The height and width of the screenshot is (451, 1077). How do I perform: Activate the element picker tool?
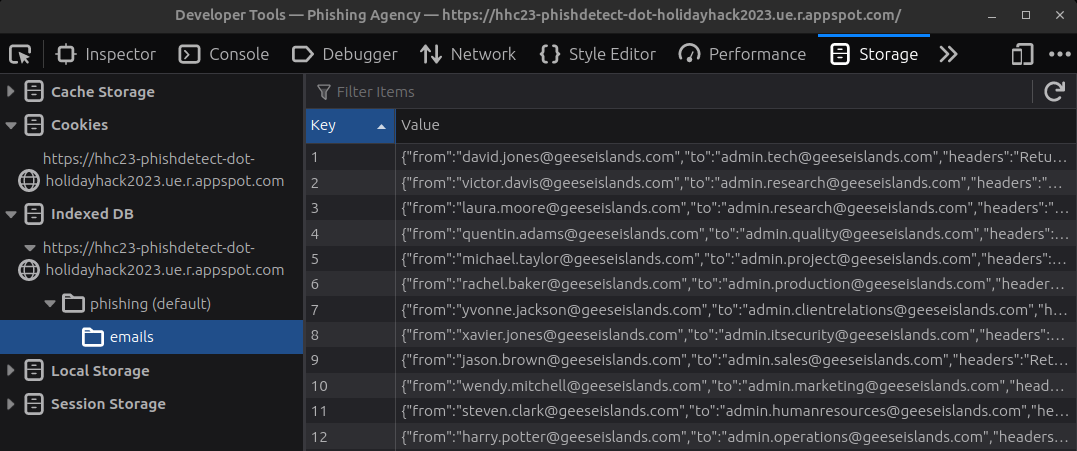tap(20, 54)
